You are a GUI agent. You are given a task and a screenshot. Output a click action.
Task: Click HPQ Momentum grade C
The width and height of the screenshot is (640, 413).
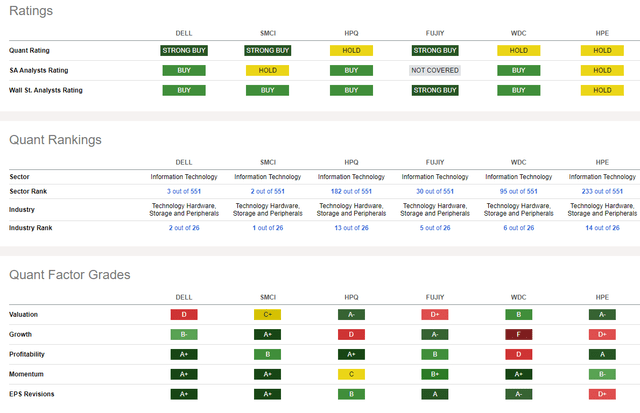351,374
